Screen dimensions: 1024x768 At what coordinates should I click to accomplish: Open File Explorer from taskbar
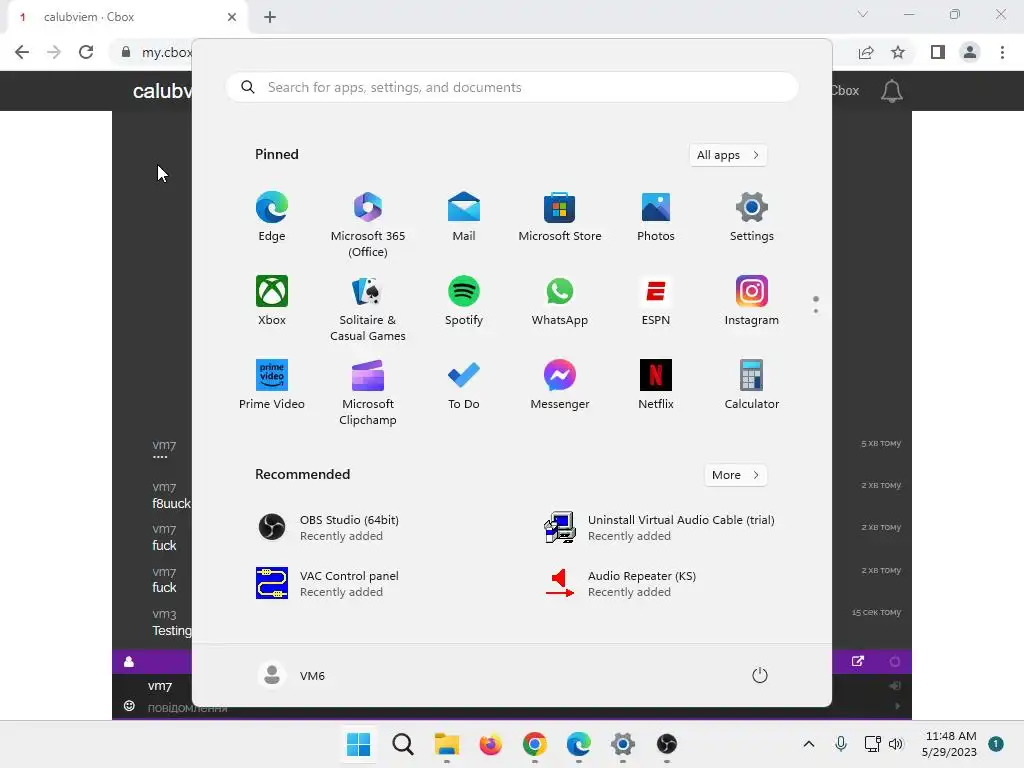click(447, 744)
